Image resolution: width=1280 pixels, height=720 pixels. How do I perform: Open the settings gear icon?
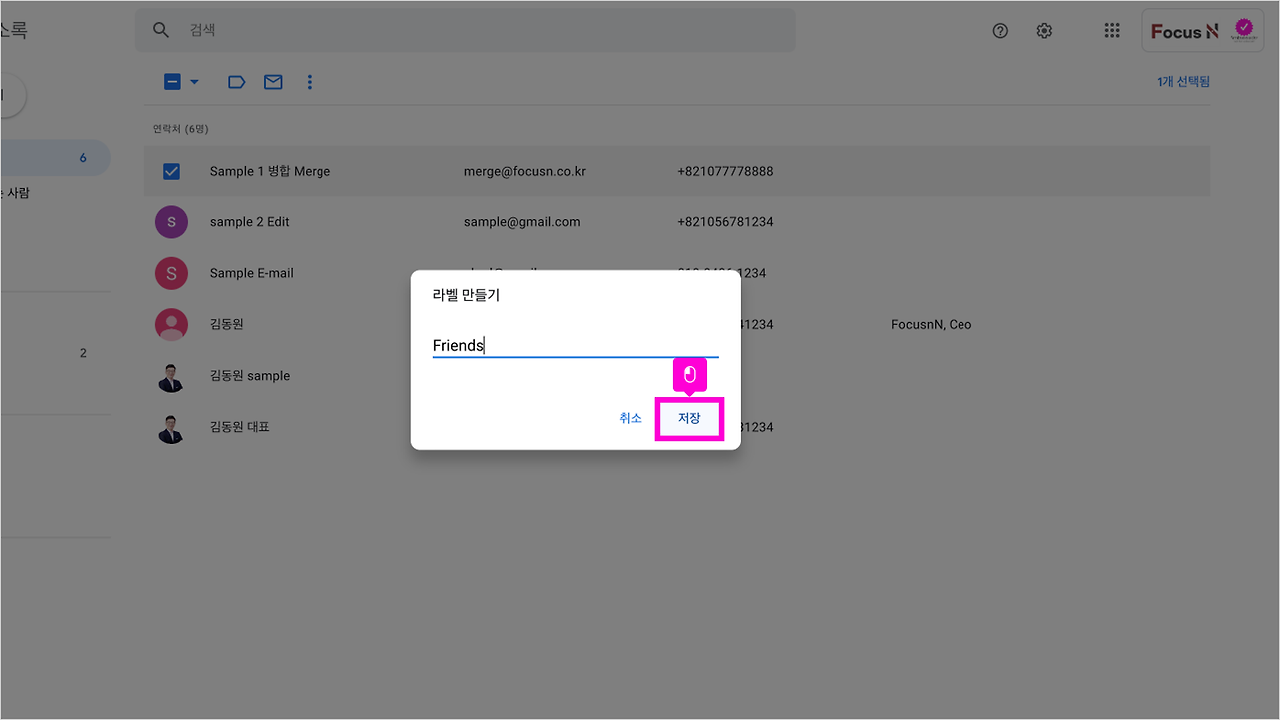pyautogui.click(x=1044, y=30)
